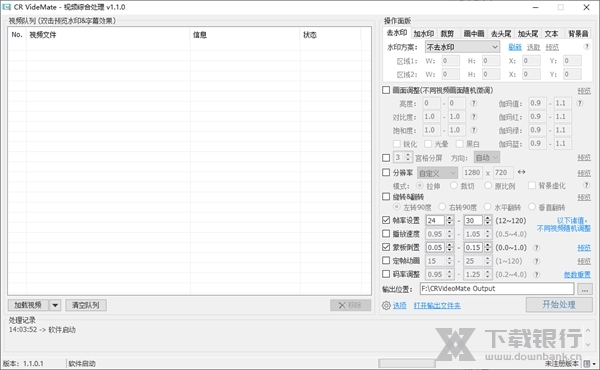The width and height of the screenshot is (600, 370).
Task: Open help icon beside 背景虚化 option
Action: [x=586, y=185]
